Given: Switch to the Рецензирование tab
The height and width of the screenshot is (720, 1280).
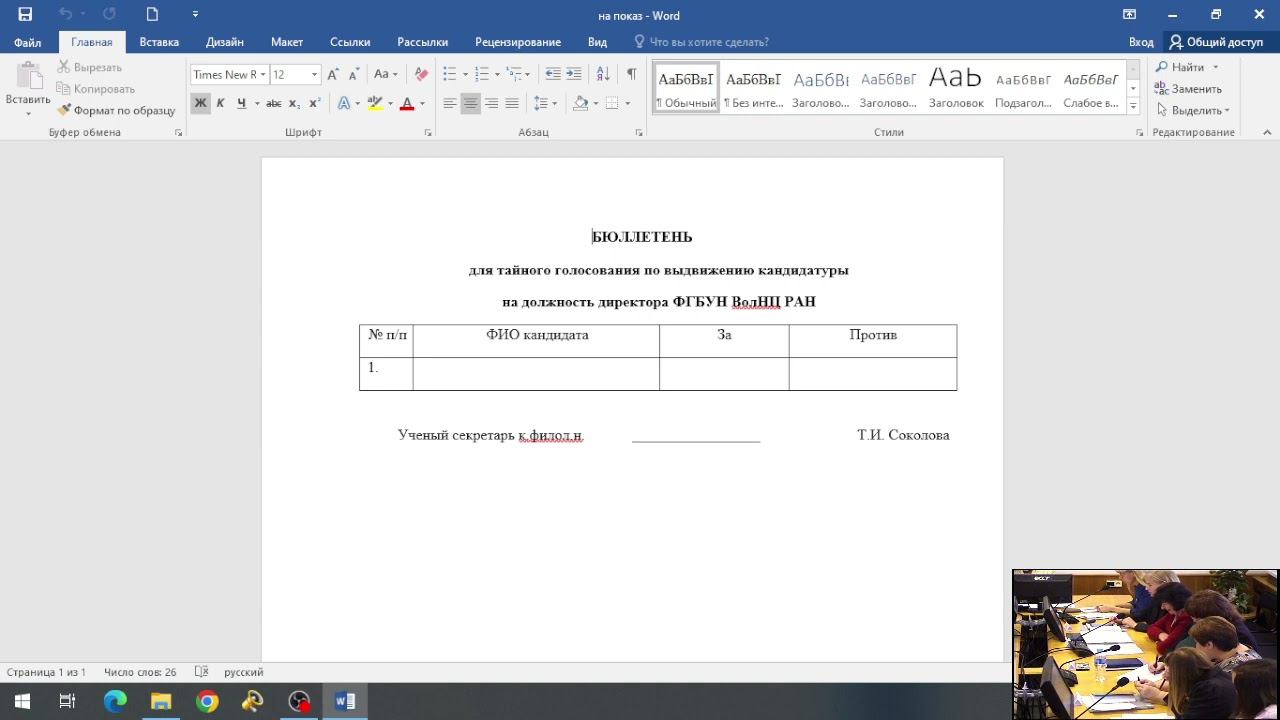Looking at the screenshot, I should coord(518,42).
